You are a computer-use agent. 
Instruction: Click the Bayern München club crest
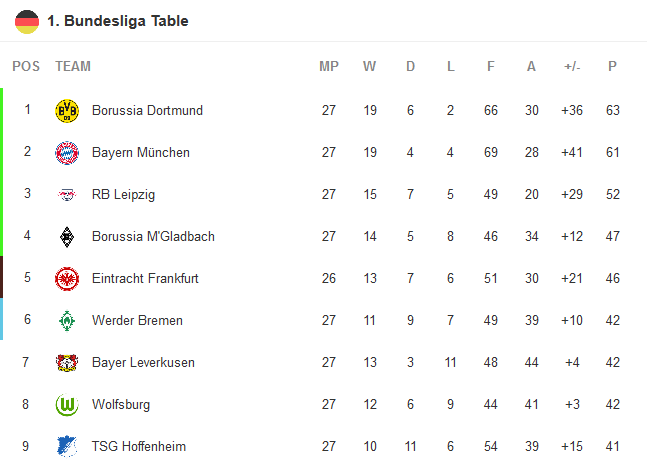[67, 152]
